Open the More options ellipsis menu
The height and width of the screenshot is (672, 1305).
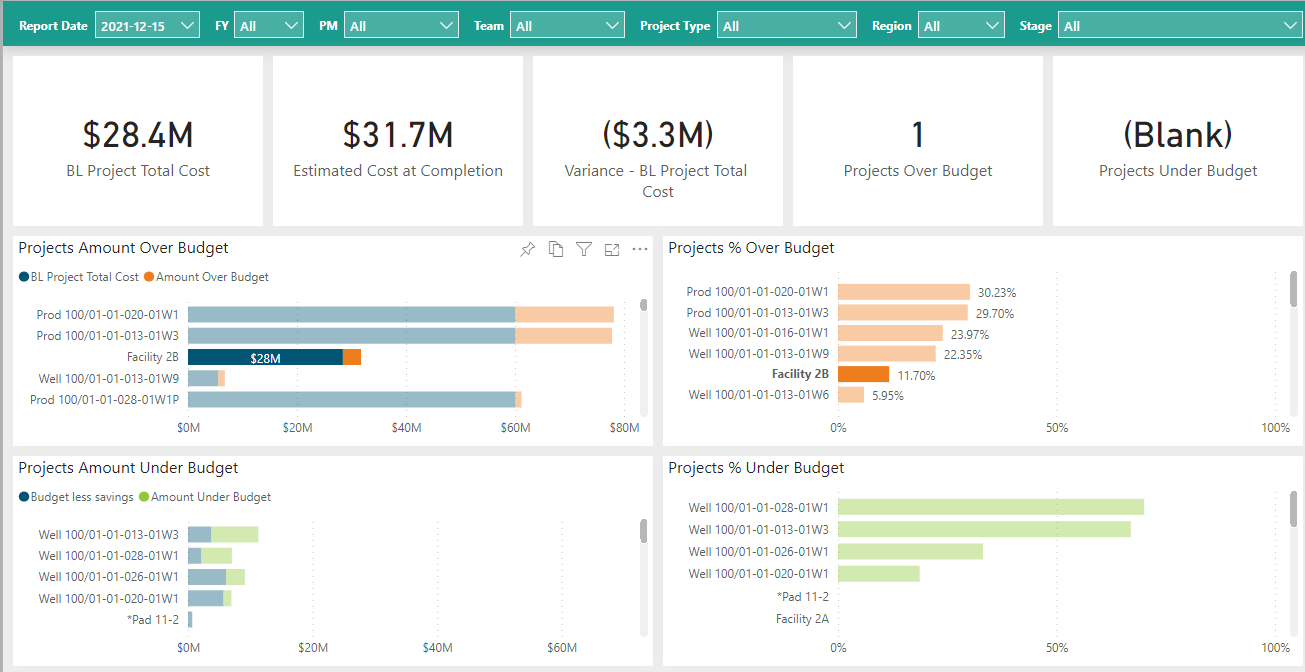640,249
